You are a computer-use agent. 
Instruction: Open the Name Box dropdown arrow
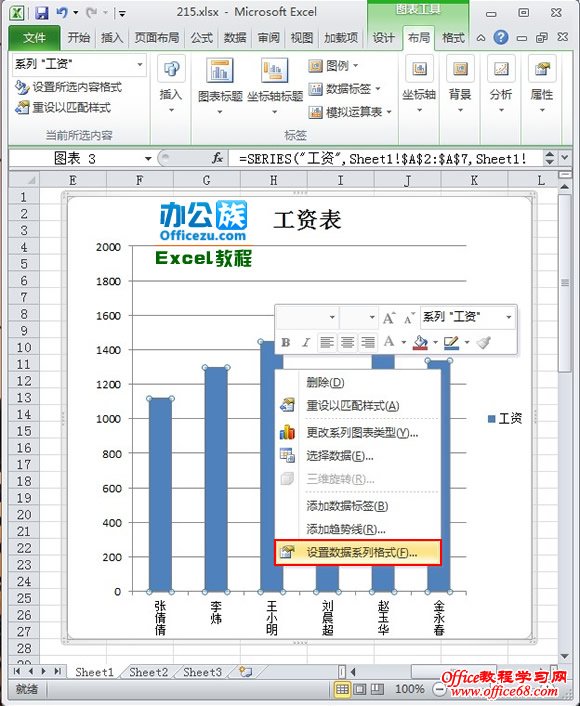(148, 158)
